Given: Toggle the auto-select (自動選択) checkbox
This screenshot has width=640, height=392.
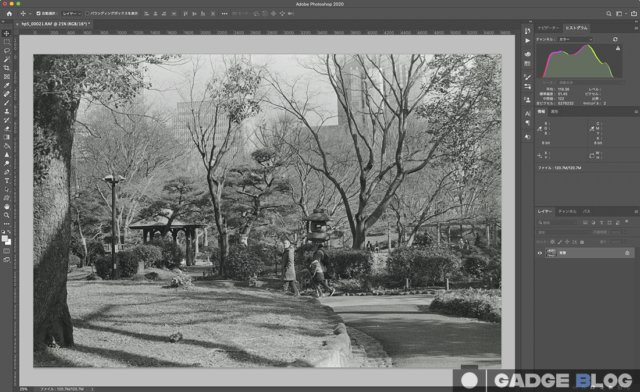Looking at the screenshot, I should [x=38, y=13].
